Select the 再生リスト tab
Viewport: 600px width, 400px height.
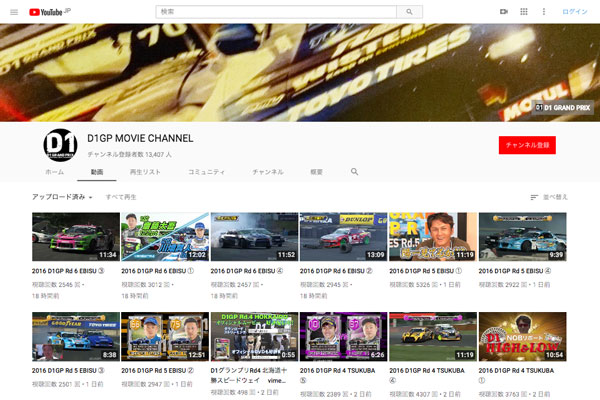tap(145, 172)
